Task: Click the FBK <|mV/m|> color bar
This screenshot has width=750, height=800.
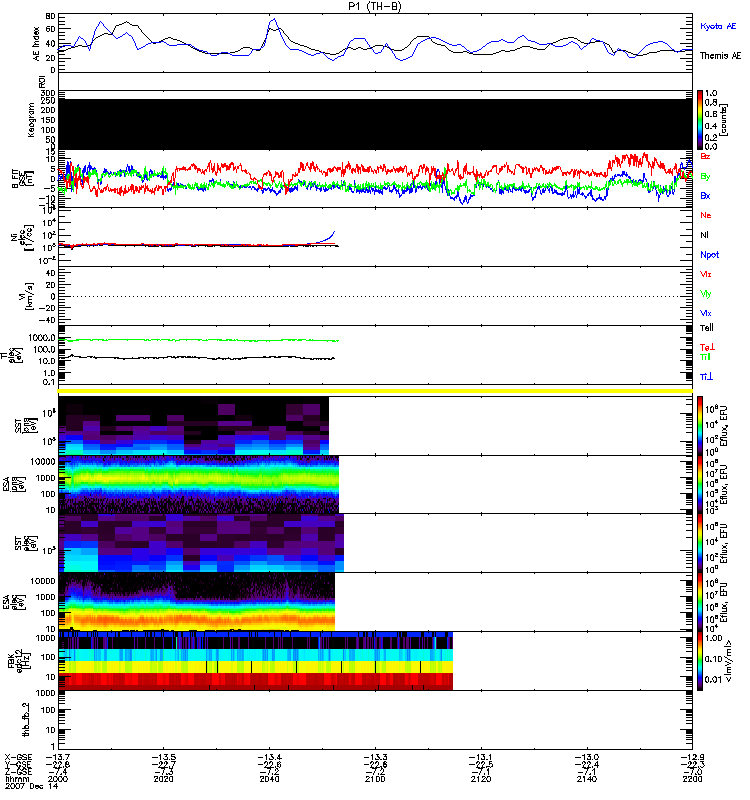Action: coord(699,661)
